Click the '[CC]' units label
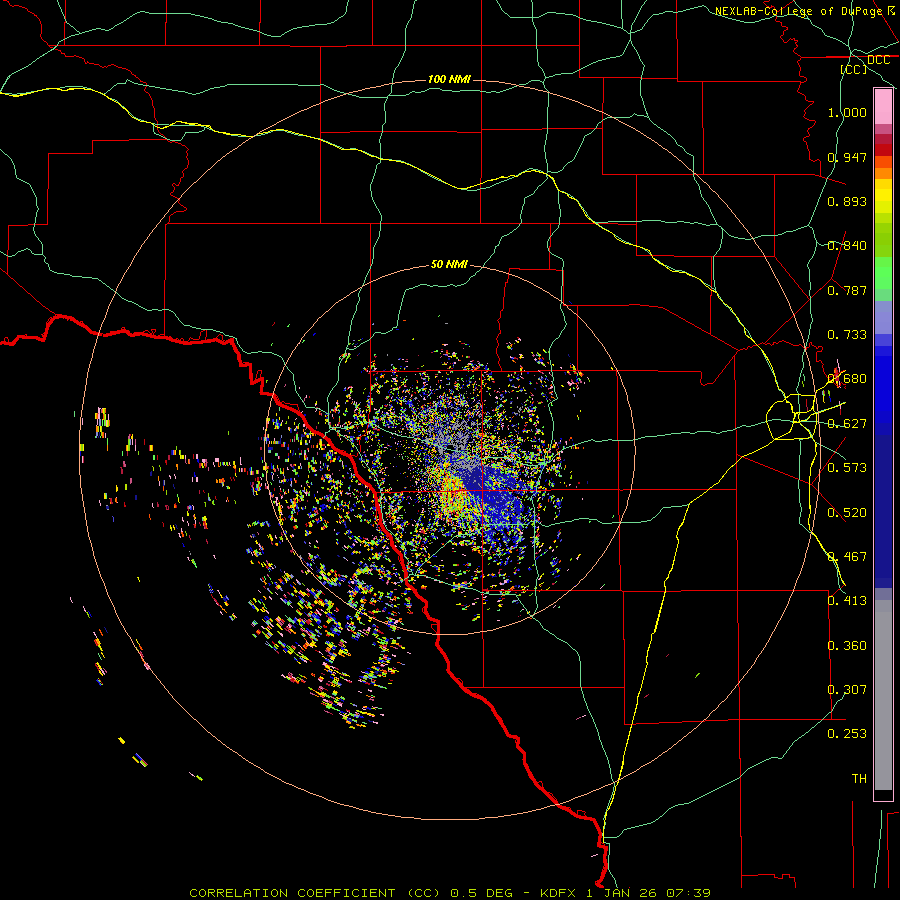The width and height of the screenshot is (900, 900). 854,69
